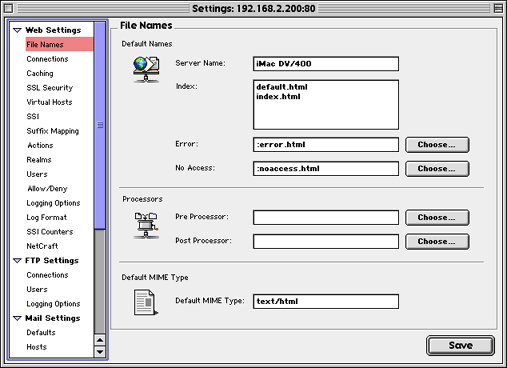Click the Default MIME Type field
507x368 pixels.
tap(326, 301)
